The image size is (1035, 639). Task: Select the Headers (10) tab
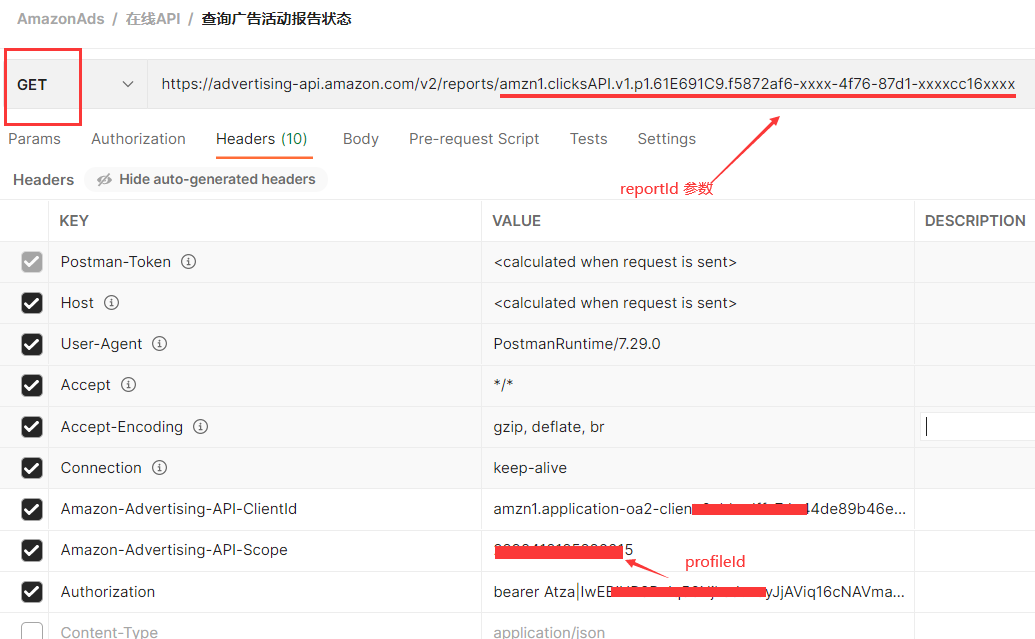pyautogui.click(x=262, y=139)
